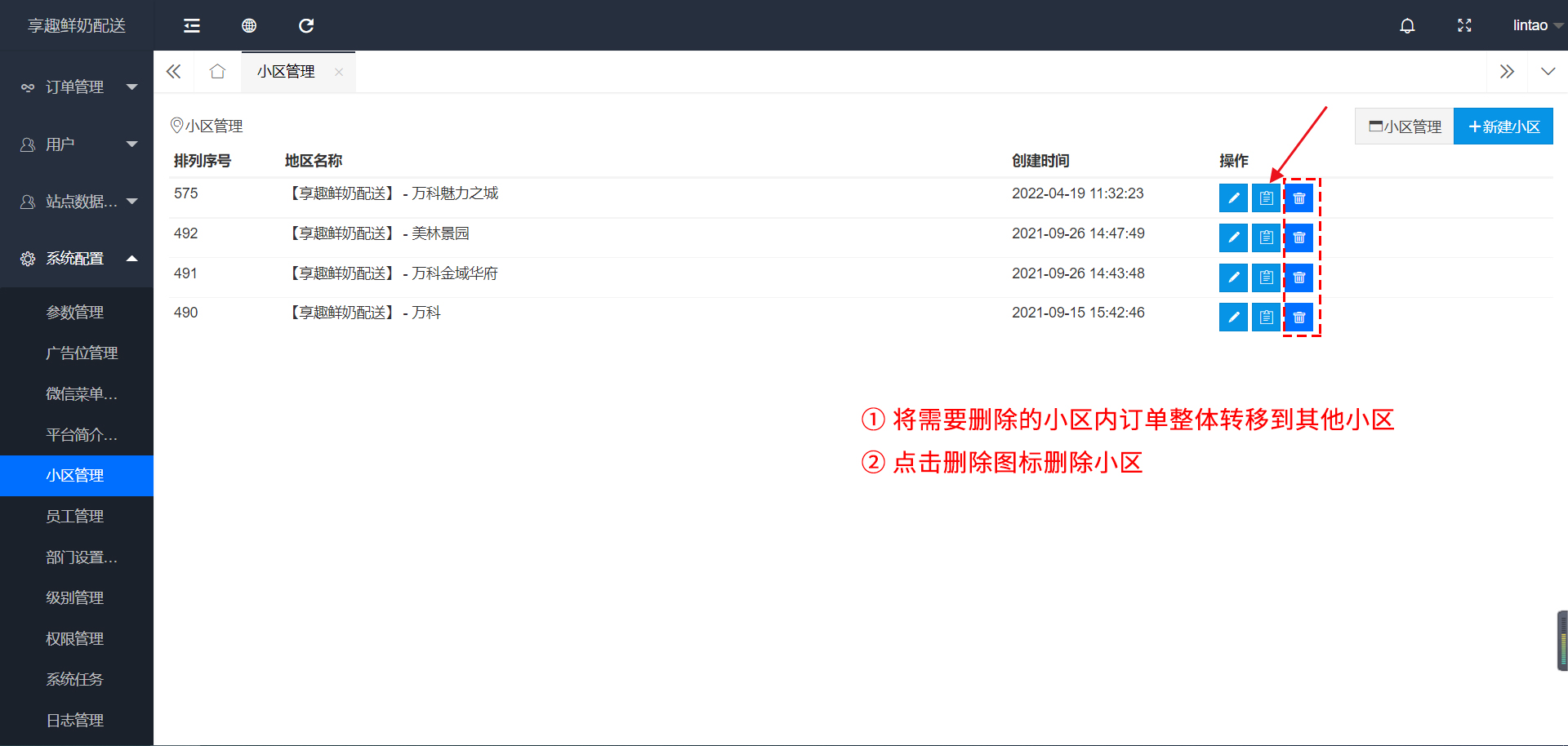Screen dimensions: 1568x746
Task: Delete the row with order 490
Action: coord(1298,317)
